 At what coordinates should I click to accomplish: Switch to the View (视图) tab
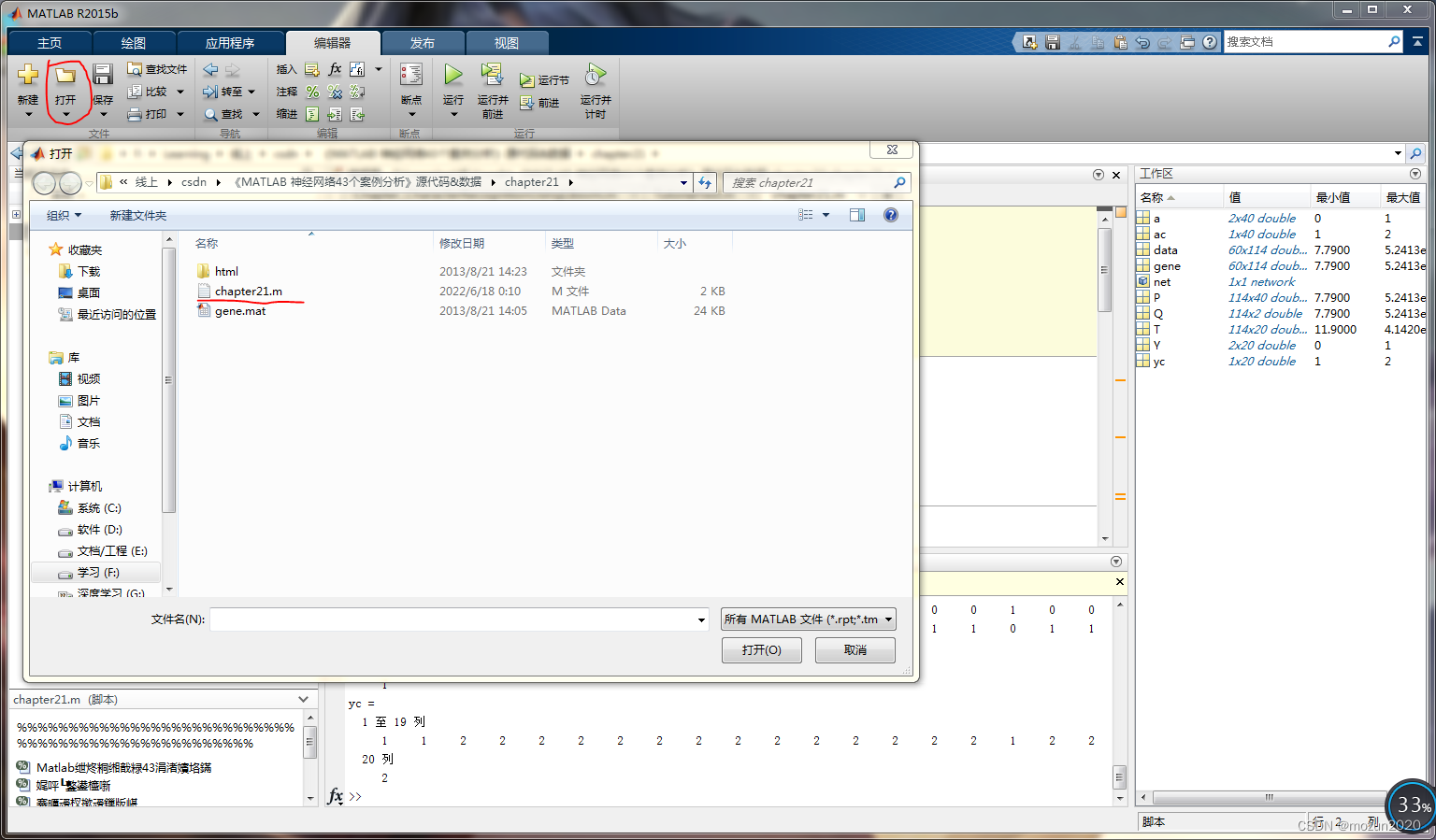click(x=507, y=43)
